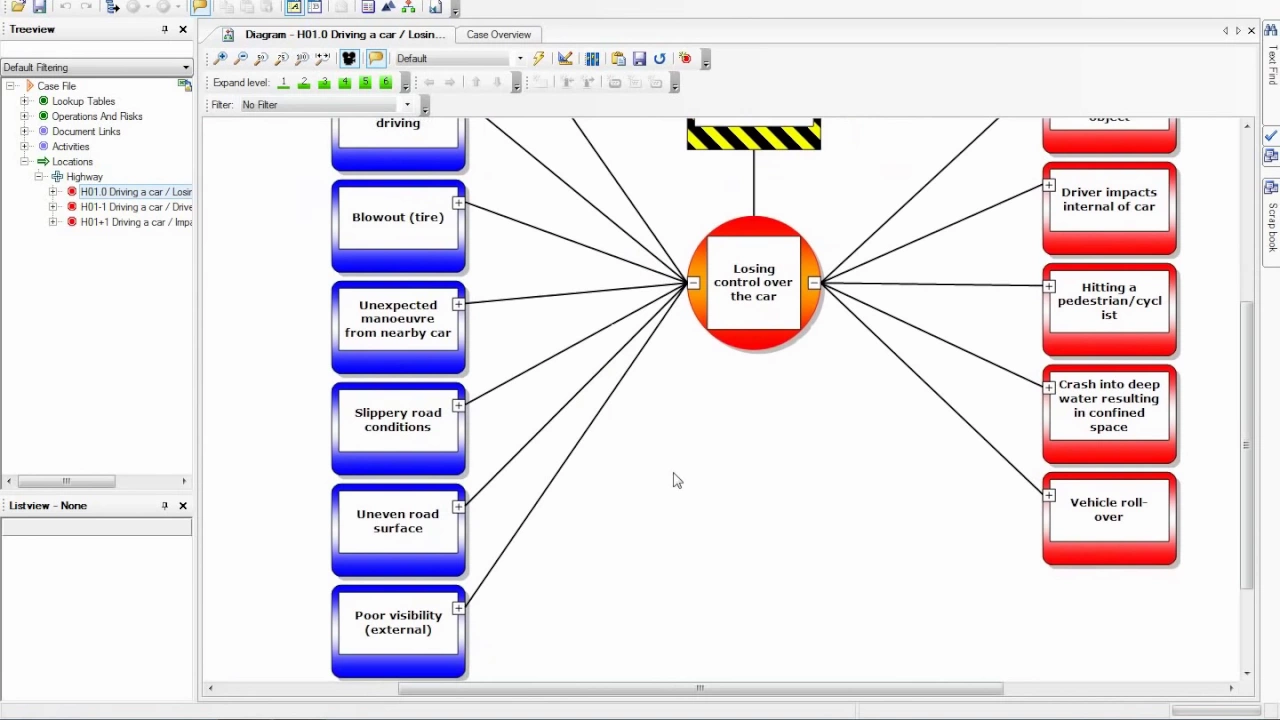Click the diagram horizontal scrollbar thumb
Image resolution: width=1280 pixels, height=720 pixels.
coord(700,688)
